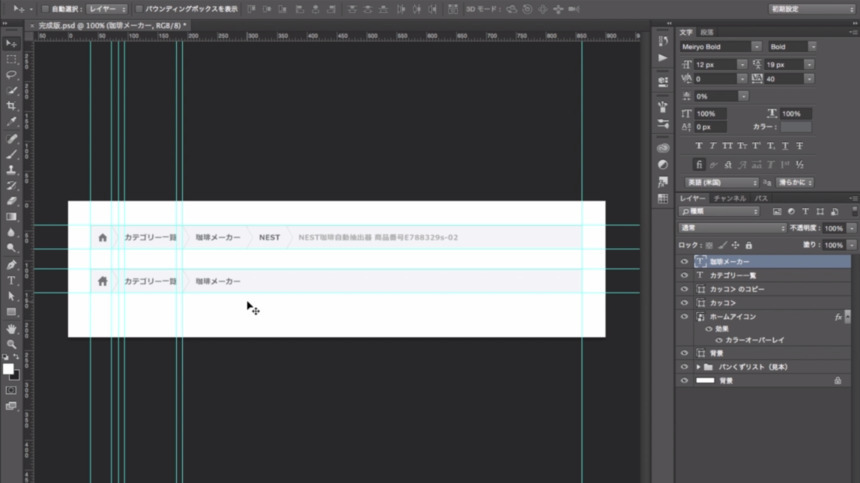Expand the パンくずリスト（見本） group

coord(698,367)
